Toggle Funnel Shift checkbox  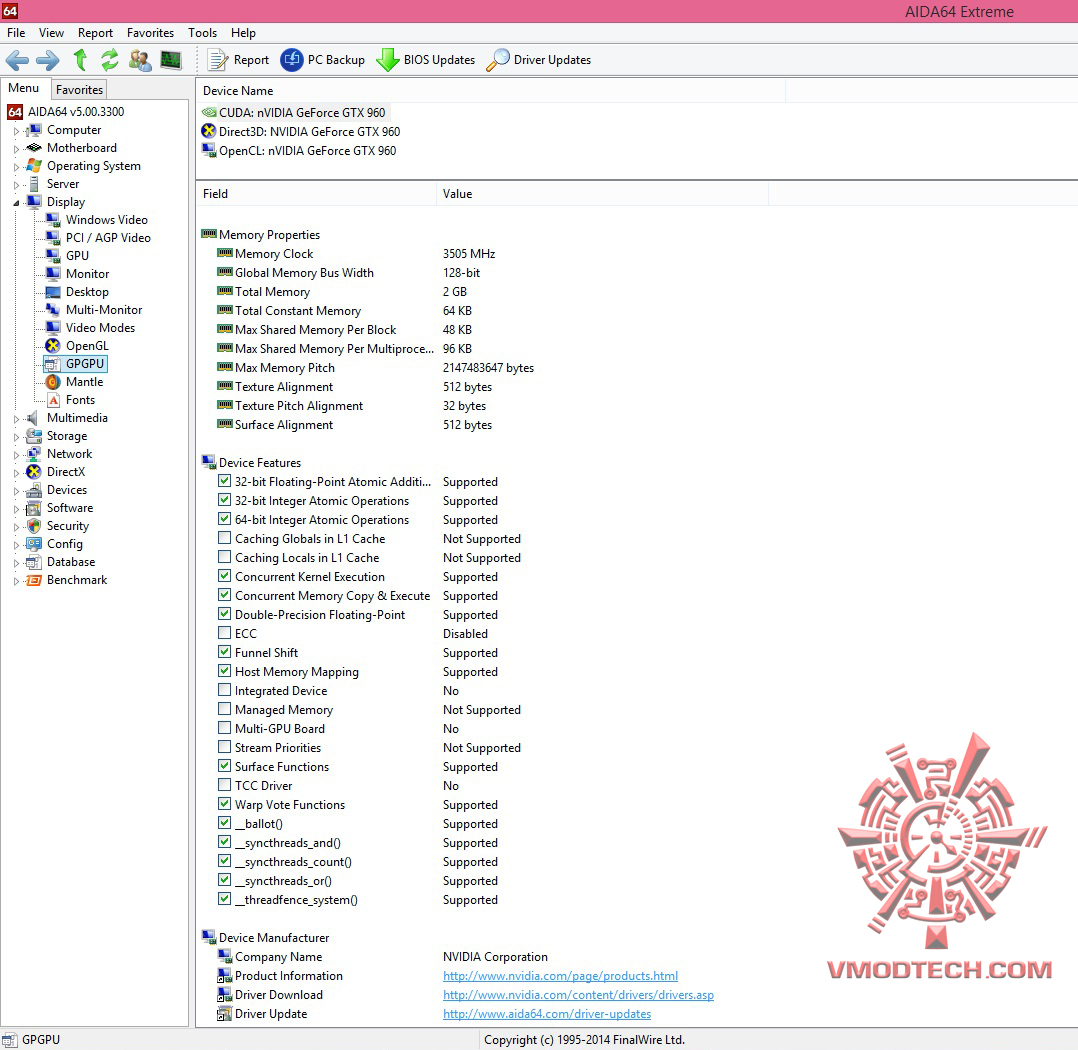click(224, 651)
